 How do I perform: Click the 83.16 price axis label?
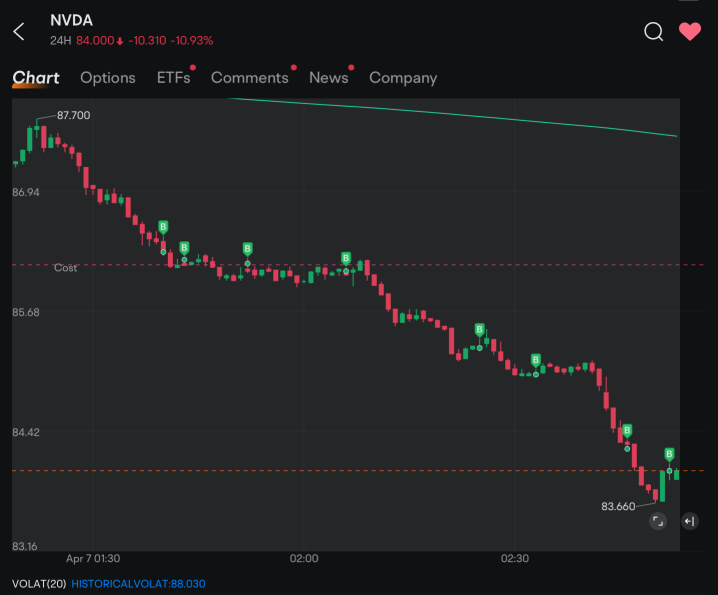coord(25,546)
